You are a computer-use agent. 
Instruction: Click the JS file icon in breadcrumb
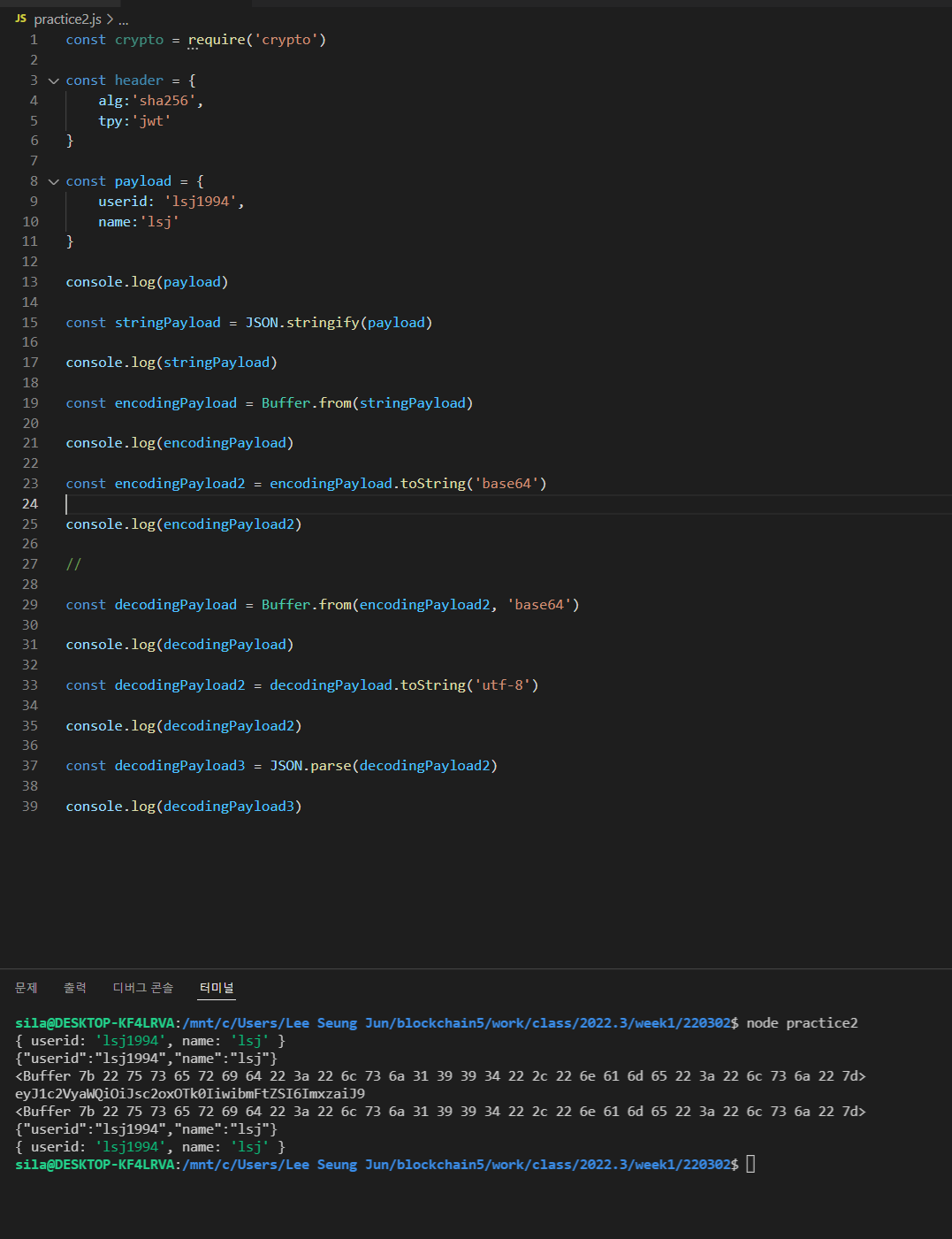(21, 19)
